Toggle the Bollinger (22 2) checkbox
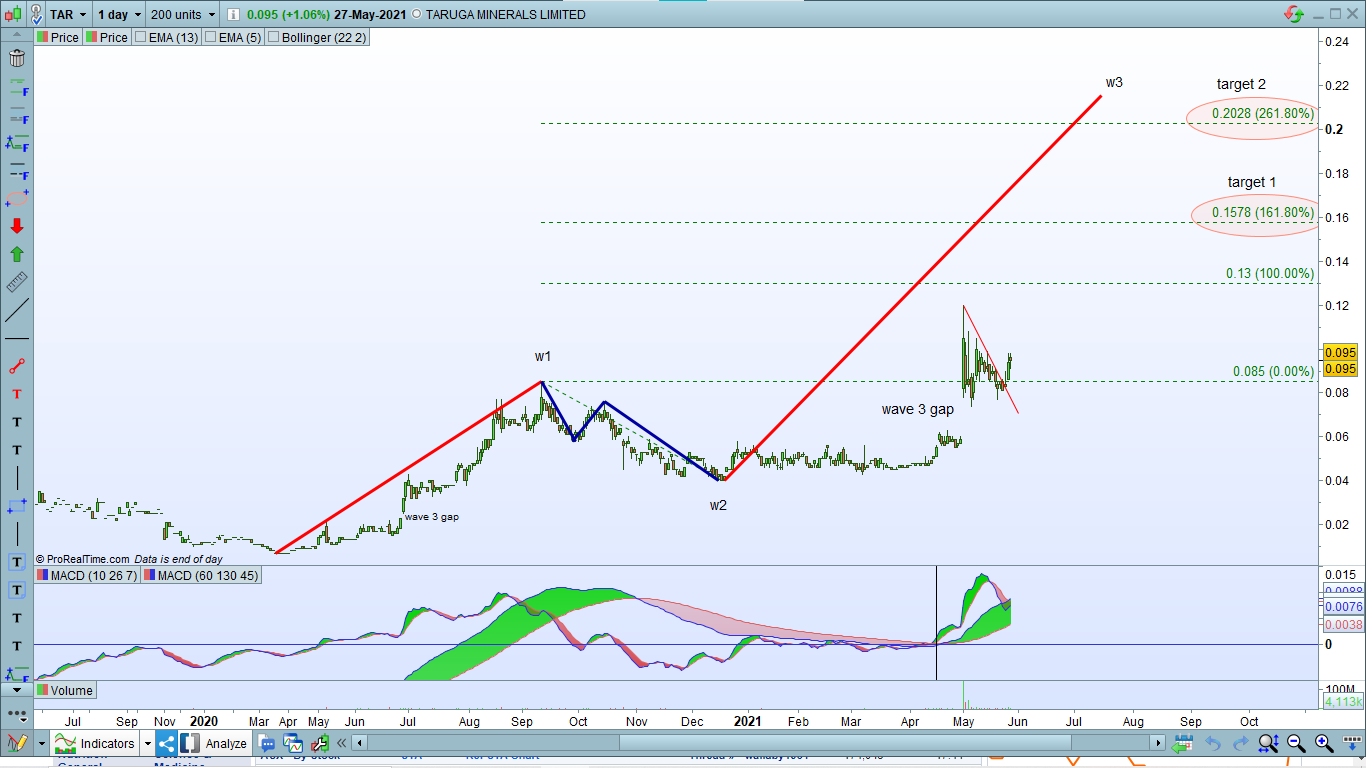 tap(273, 37)
